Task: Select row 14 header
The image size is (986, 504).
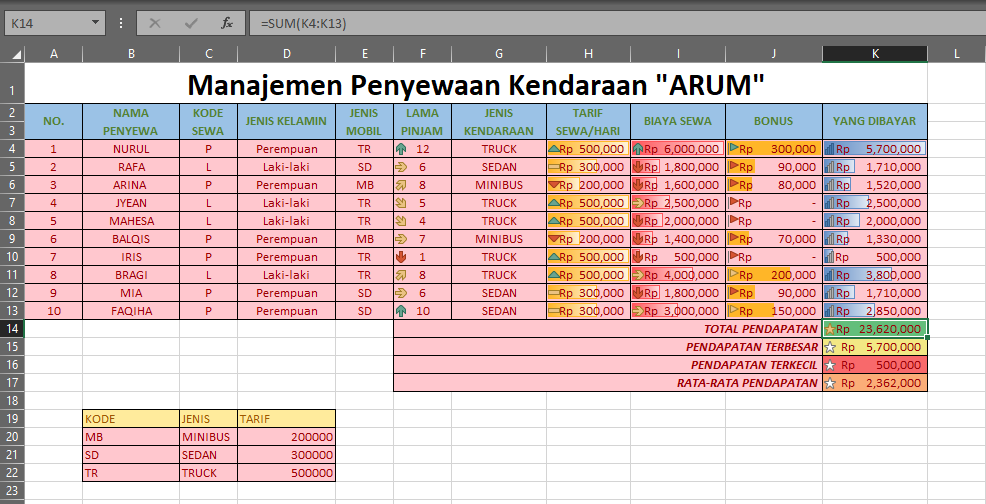Action: tap(12, 328)
